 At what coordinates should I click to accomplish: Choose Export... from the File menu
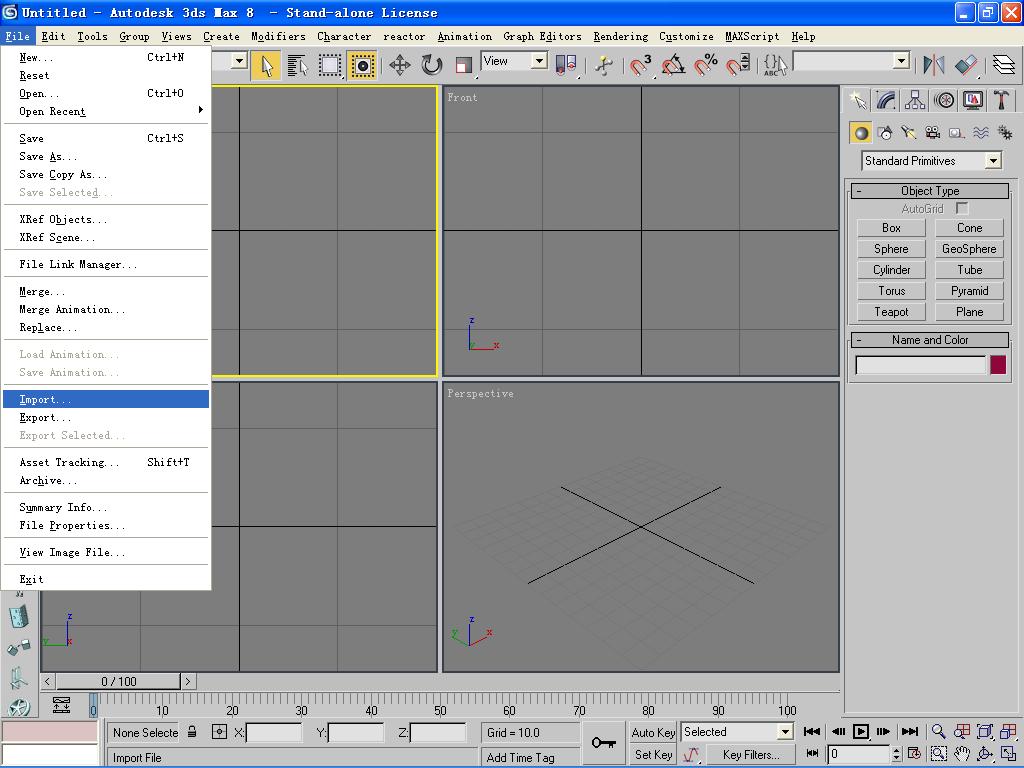pyautogui.click(x=106, y=417)
